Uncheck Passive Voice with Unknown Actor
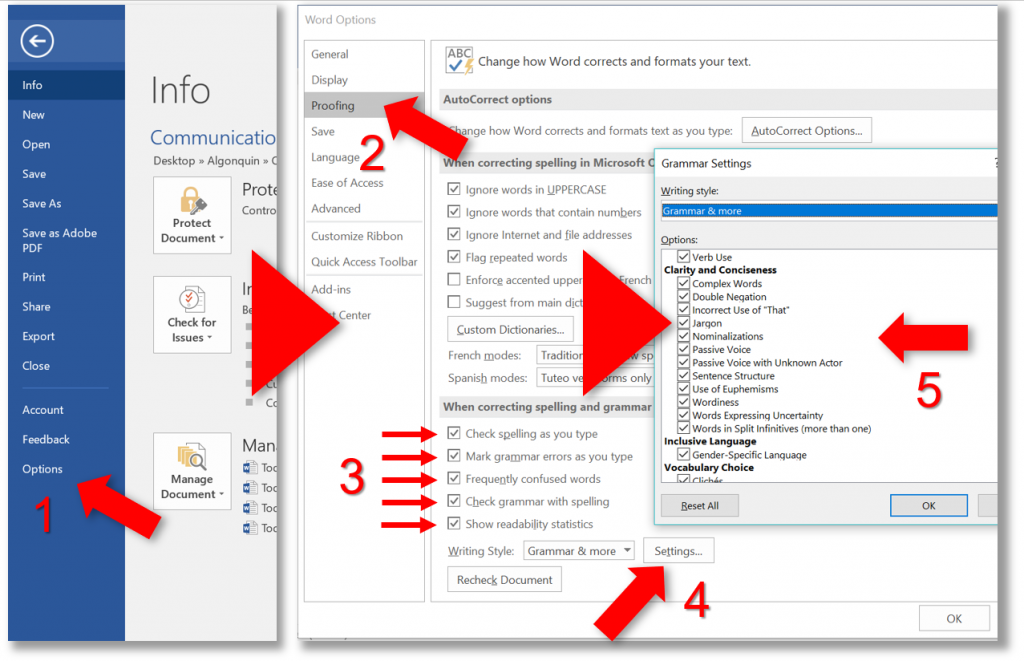Image resolution: width=1024 pixels, height=661 pixels. click(x=684, y=362)
